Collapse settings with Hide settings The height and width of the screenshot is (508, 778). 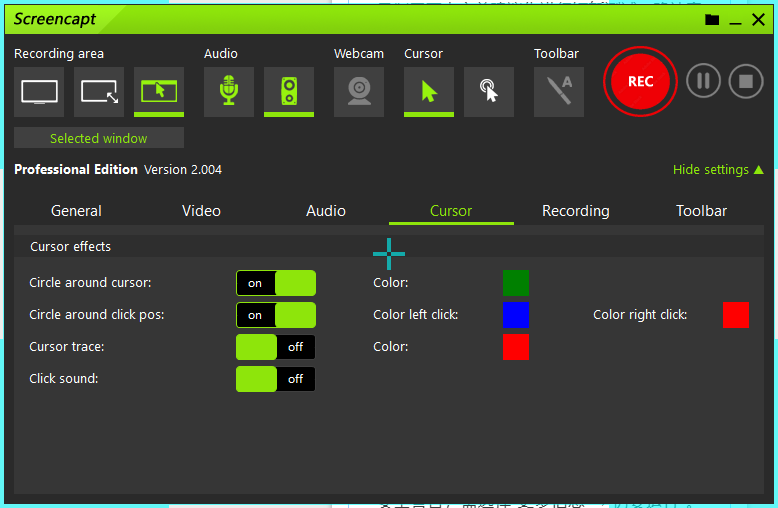coord(718,170)
